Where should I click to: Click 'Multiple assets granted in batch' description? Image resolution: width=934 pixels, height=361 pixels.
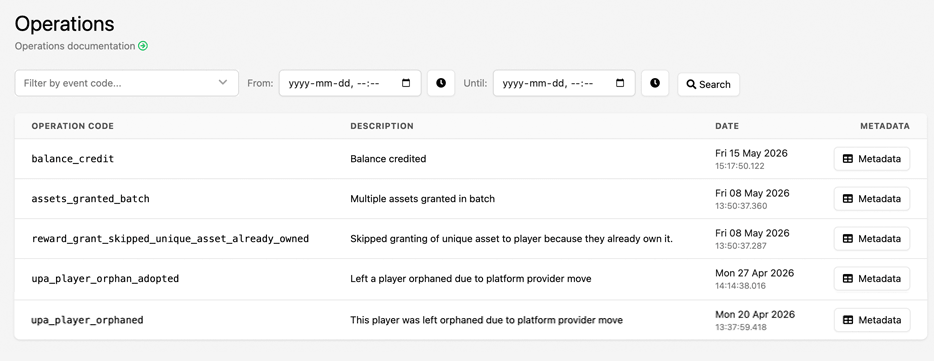coord(422,199)
